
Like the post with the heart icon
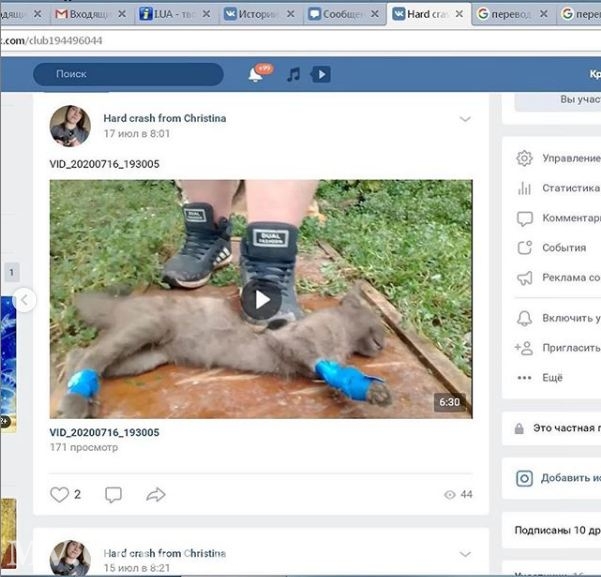[x=59, y=494]
